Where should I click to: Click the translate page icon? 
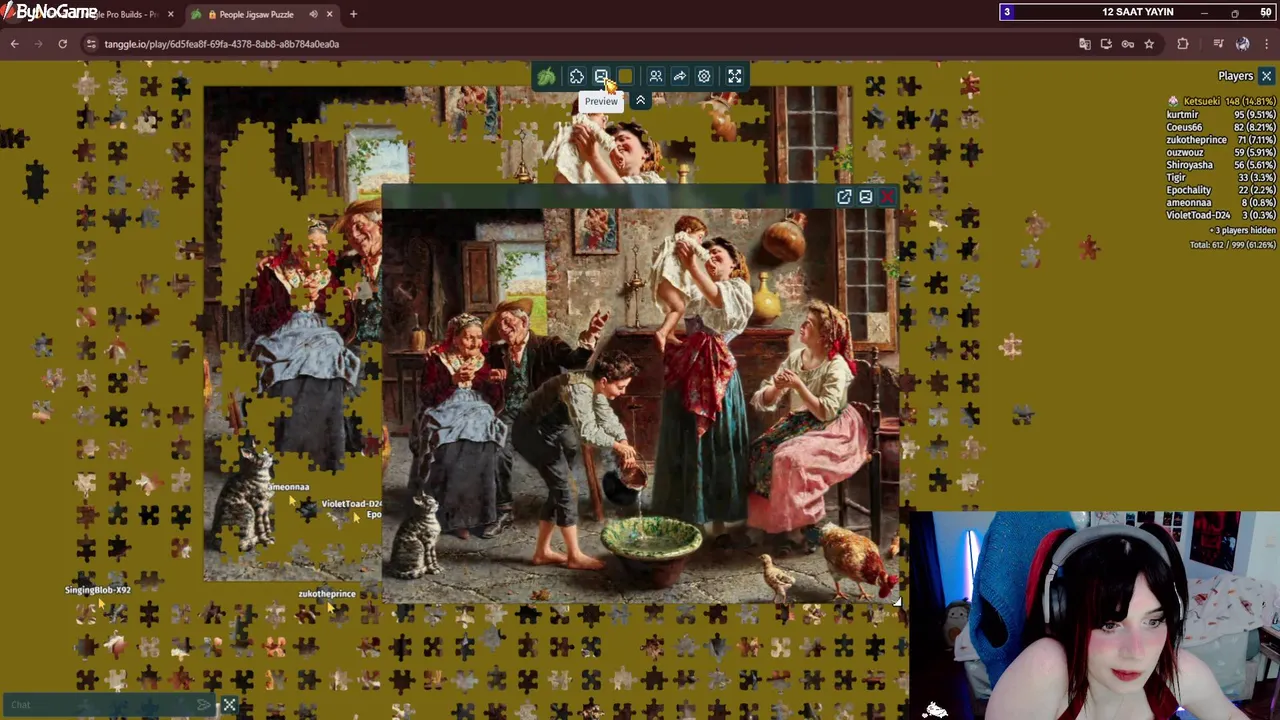(1084, 44)
